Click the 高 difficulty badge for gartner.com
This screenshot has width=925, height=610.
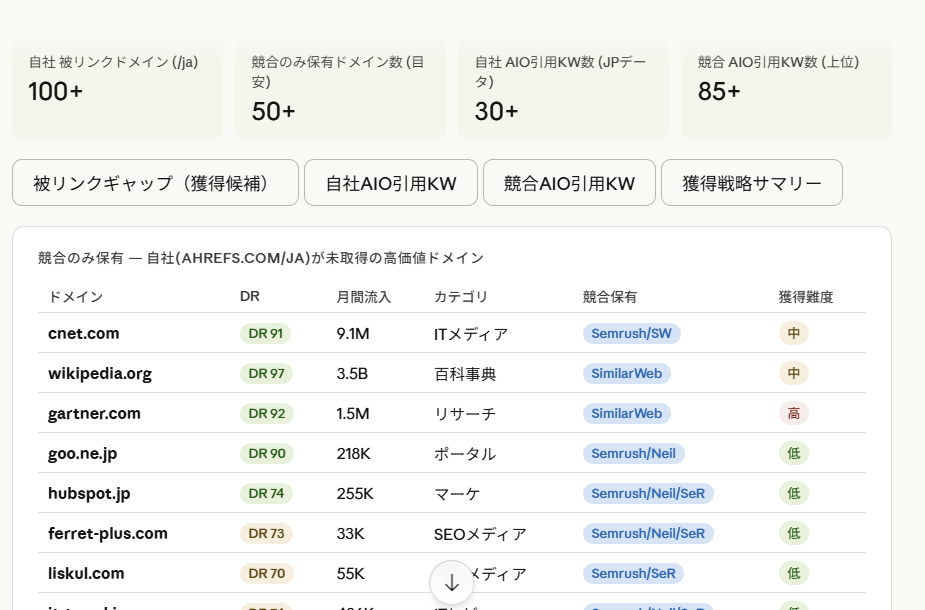click(x=793, y=413)
